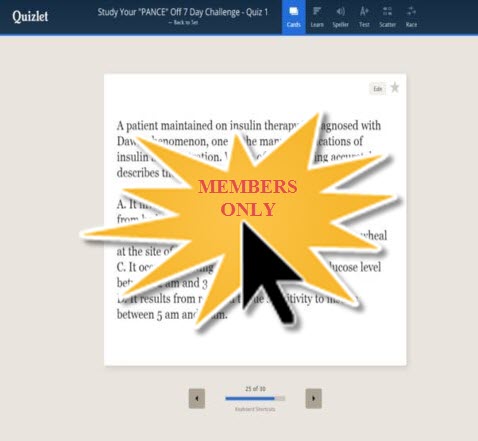Open Keyboard Shortcuts link
Viewport: 478px width, 441px height.
tap(255, 409)
